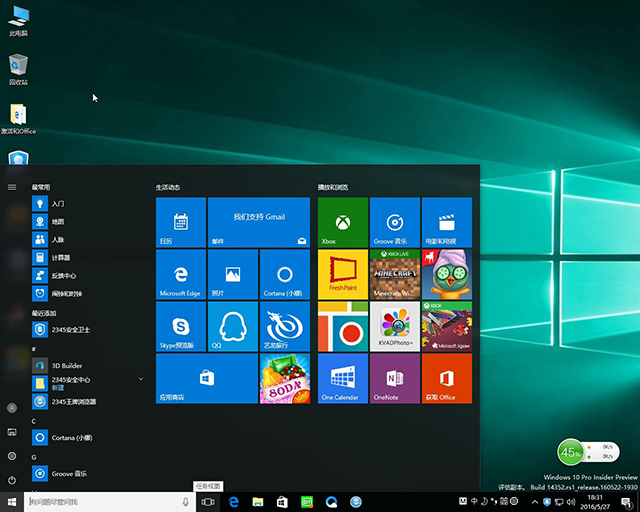The width and height of the screenshot is (640, 512).
Task: Select 计算器 from the most used list
Action: pyautogui.click(x=58, y=257)
